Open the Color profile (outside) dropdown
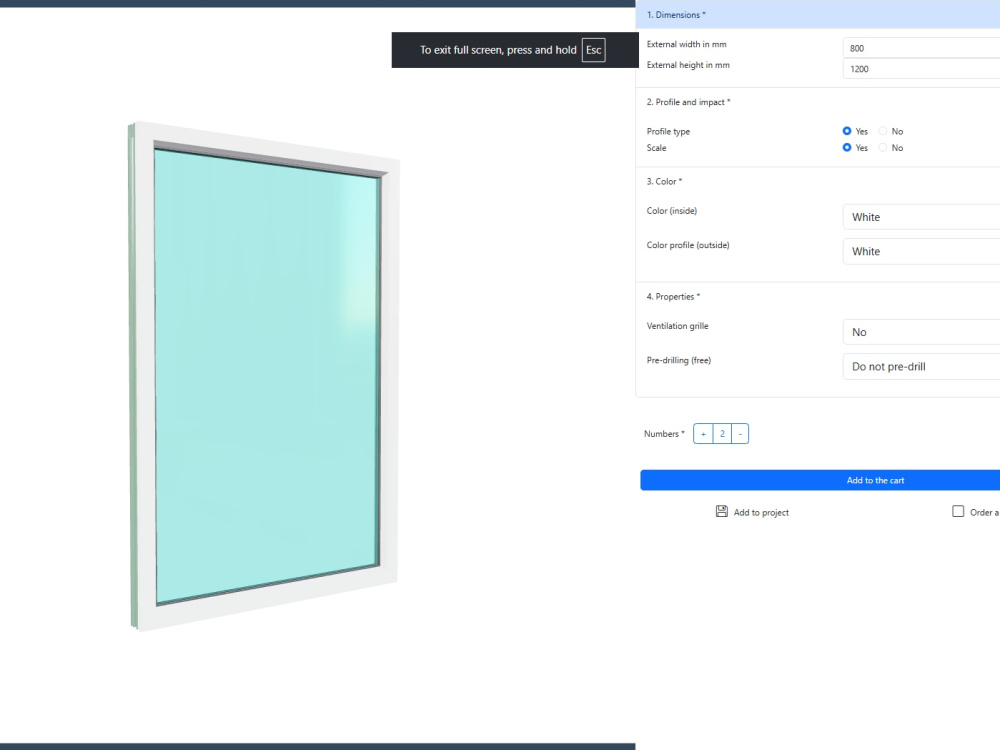The height and width of the screenshot is (750, 1000). tap(921, 251)
